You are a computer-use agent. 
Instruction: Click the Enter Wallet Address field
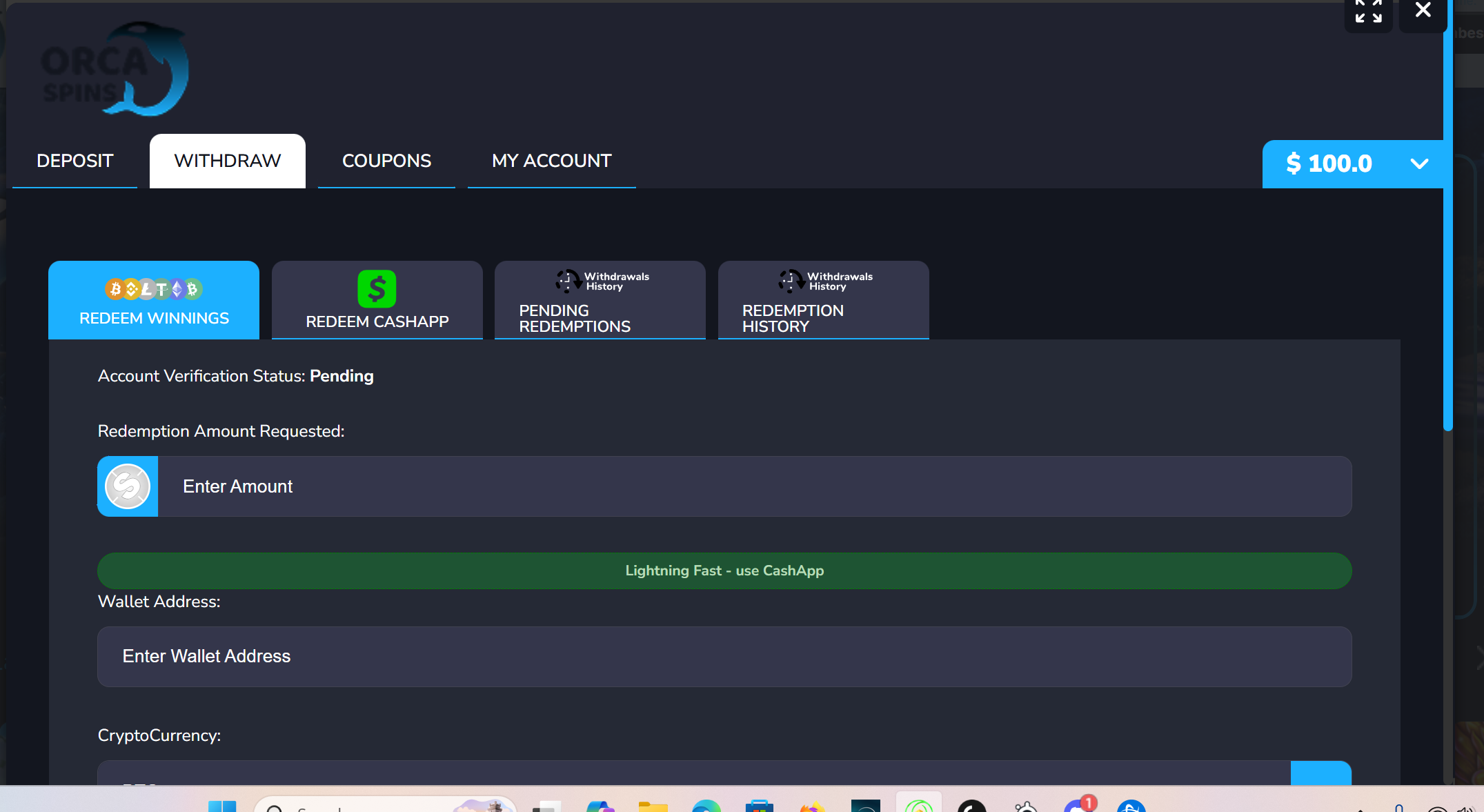(724, 657)
